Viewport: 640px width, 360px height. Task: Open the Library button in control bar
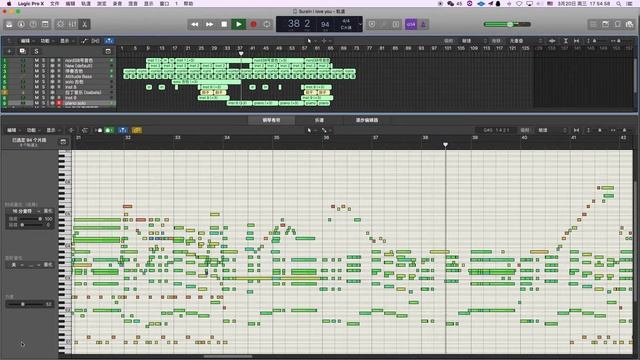pos(9,24)
